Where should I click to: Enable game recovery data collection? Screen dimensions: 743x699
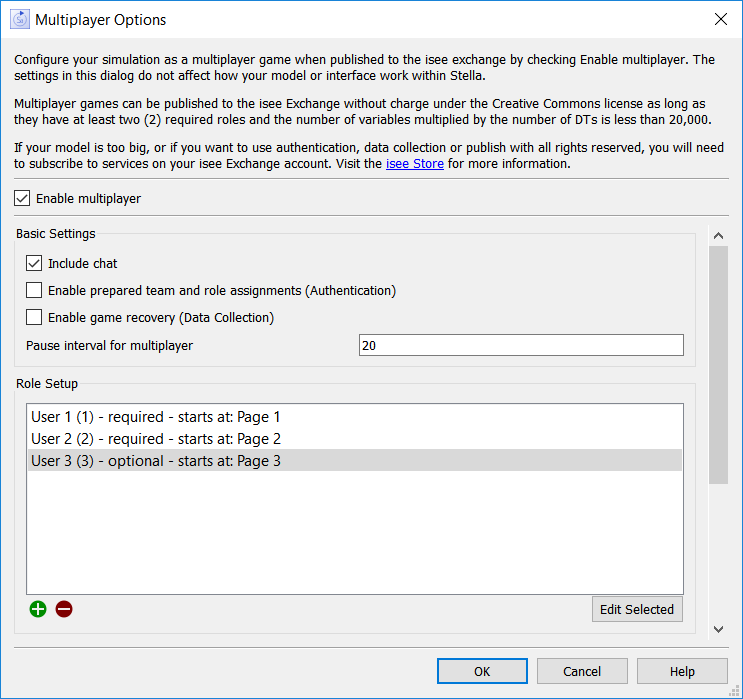35,317
